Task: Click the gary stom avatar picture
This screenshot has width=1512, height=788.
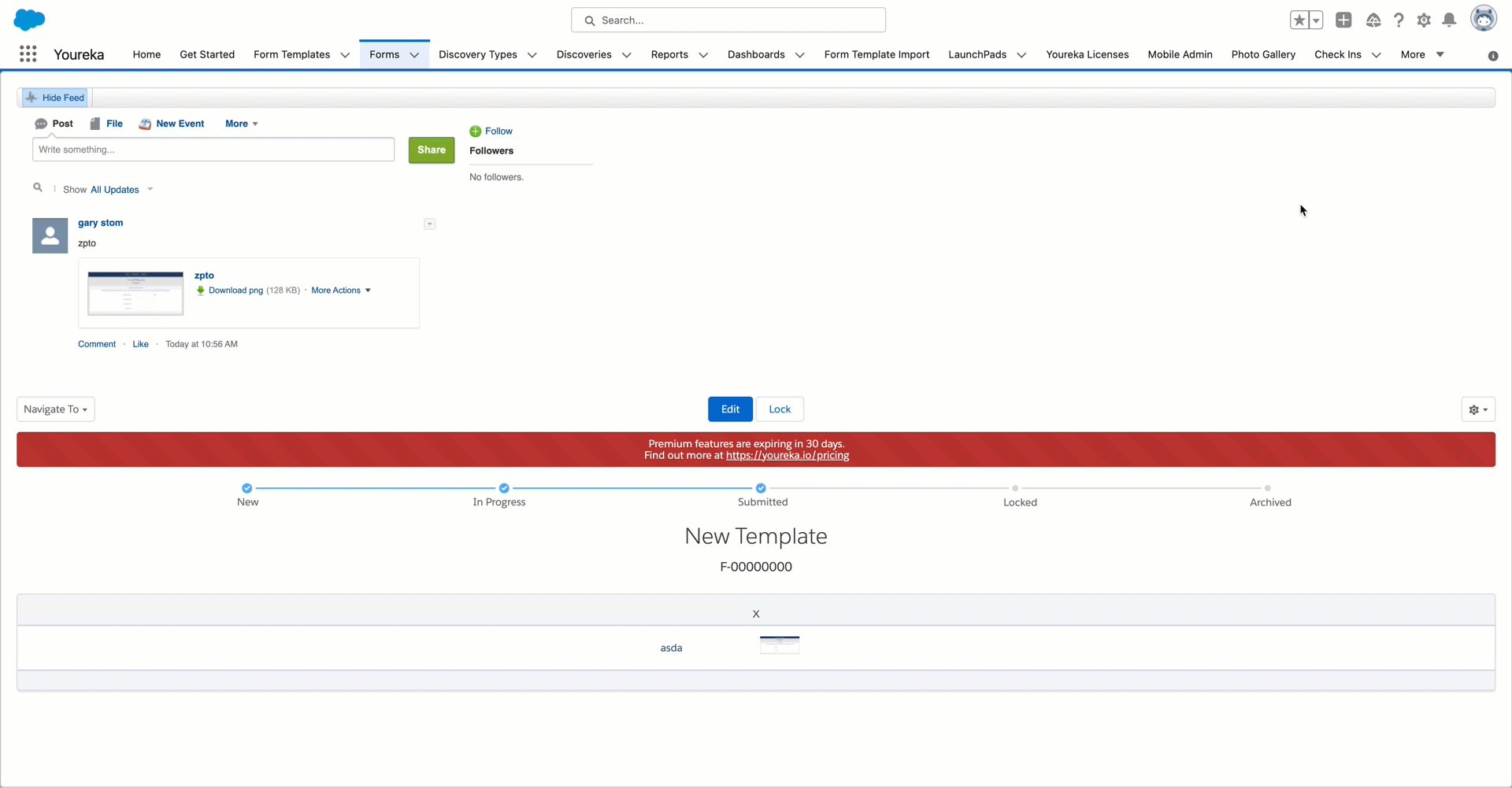Action: (x=50, y=235)
